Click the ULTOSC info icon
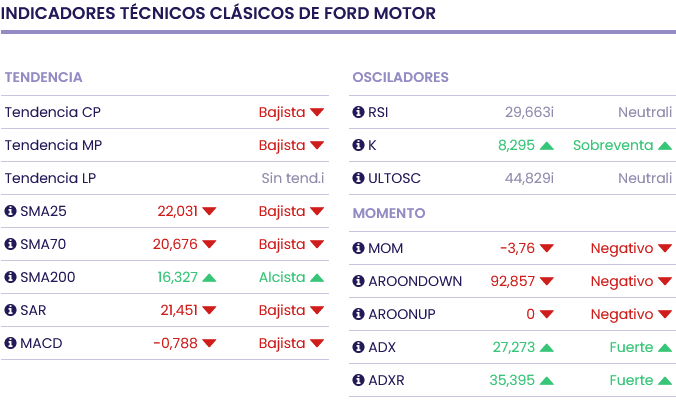Image resolution: width=676 pixels, height=404 pixels. [359, 178]
